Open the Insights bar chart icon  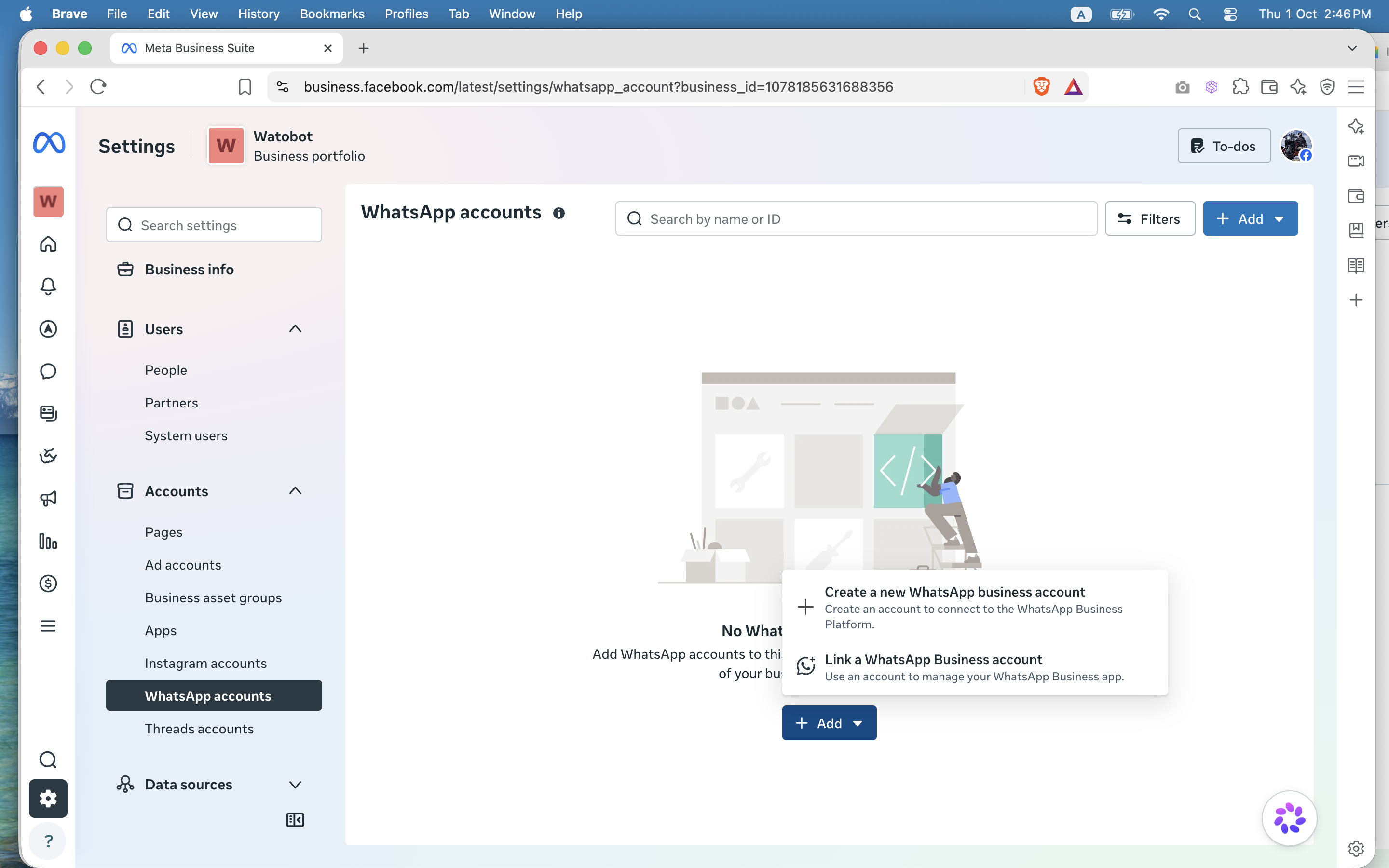[48, 541]
